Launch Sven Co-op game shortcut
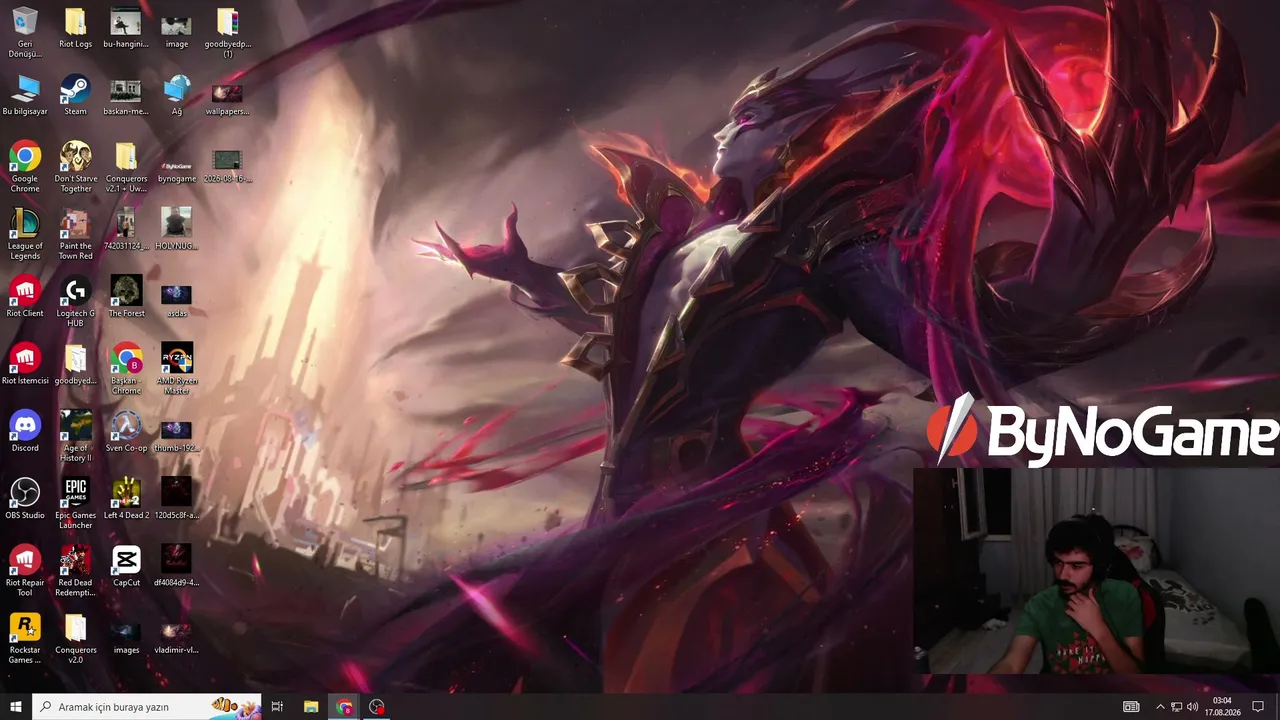Viewport: 1280px width, 720px height. (x=126, y=426)
